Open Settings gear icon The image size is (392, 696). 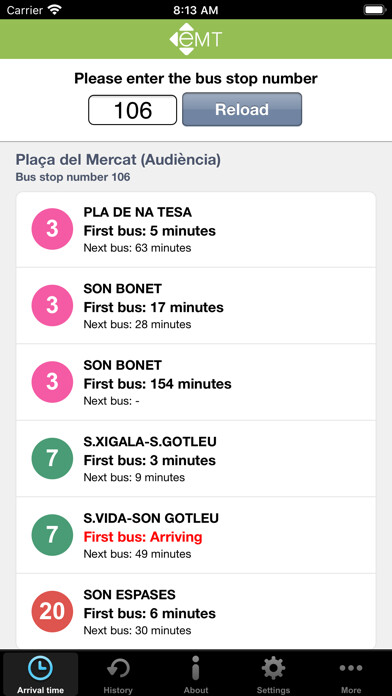coord(273,668)
